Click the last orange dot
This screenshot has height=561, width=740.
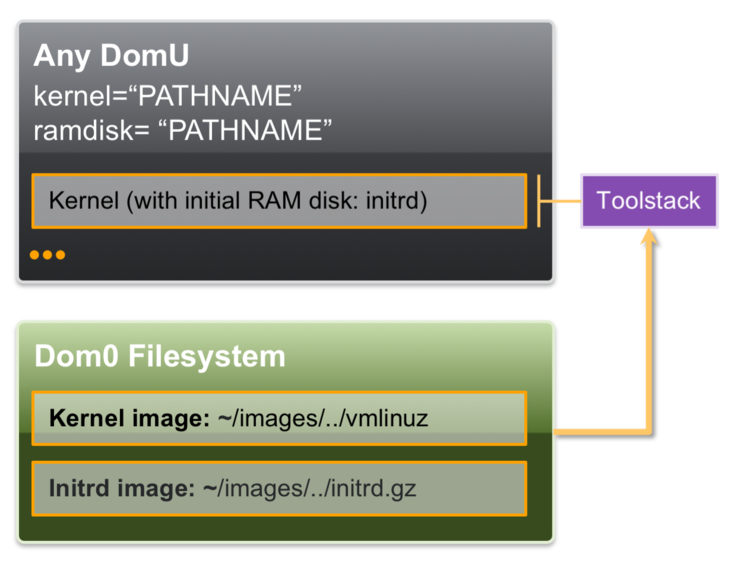(60, 255)
